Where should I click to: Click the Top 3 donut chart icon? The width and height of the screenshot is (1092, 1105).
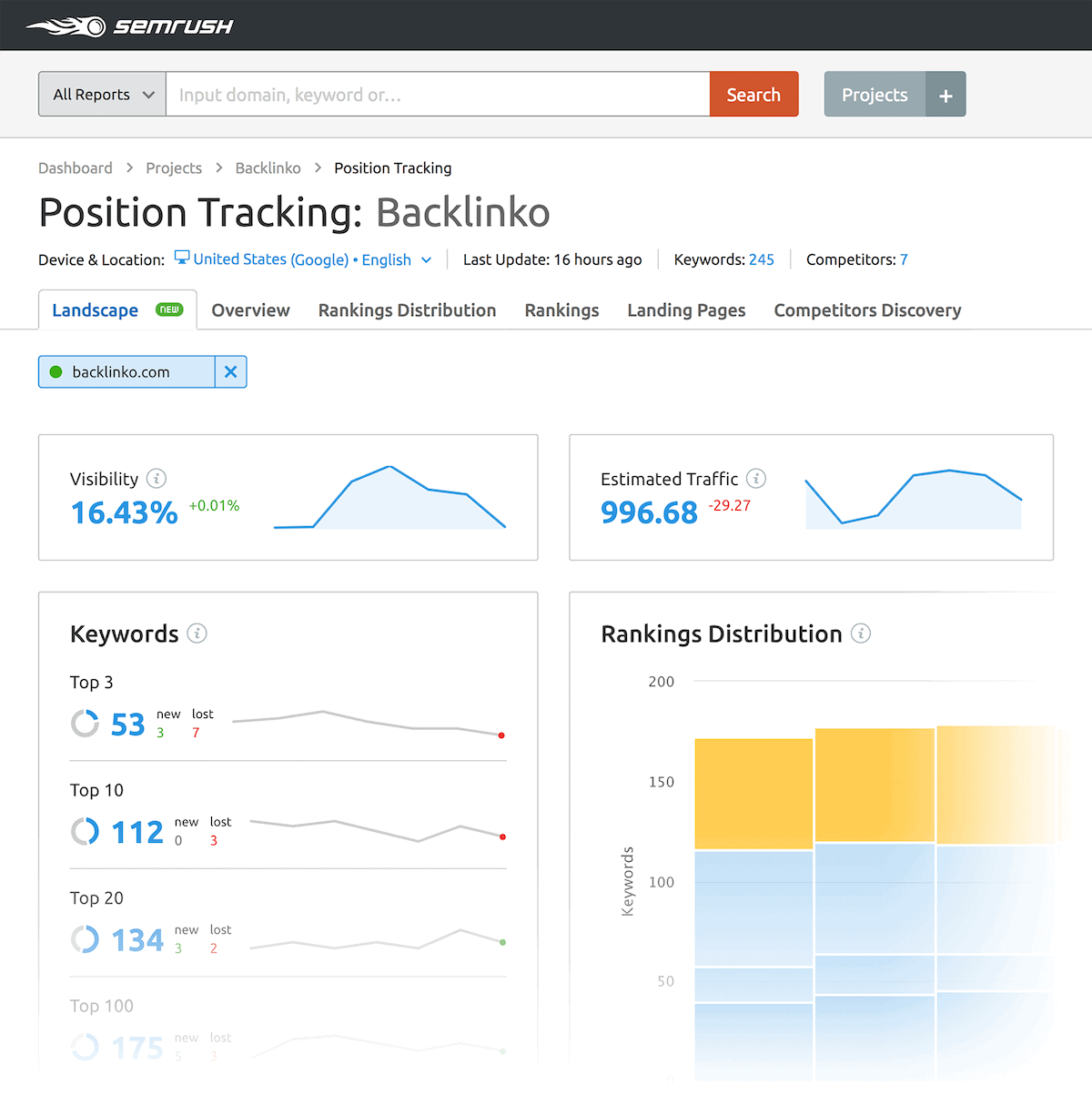pos(85,724)
